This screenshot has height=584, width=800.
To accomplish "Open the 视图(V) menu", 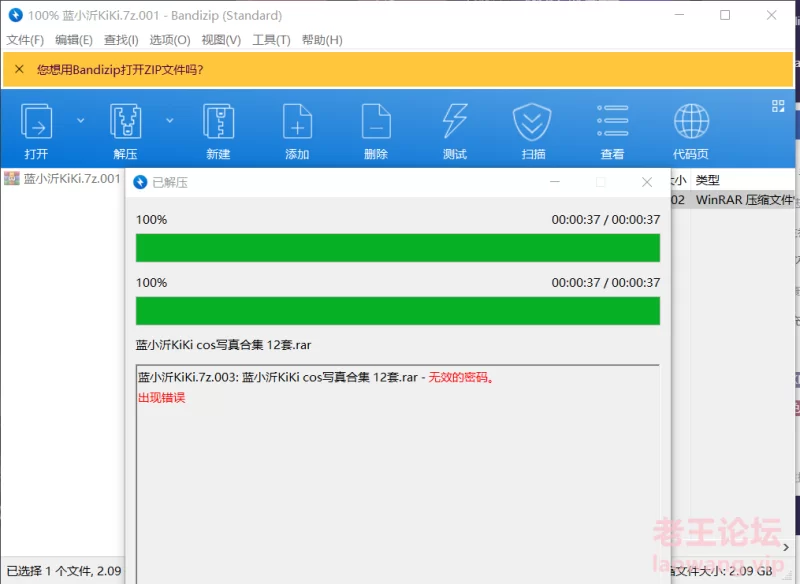I will coord(221,40).
